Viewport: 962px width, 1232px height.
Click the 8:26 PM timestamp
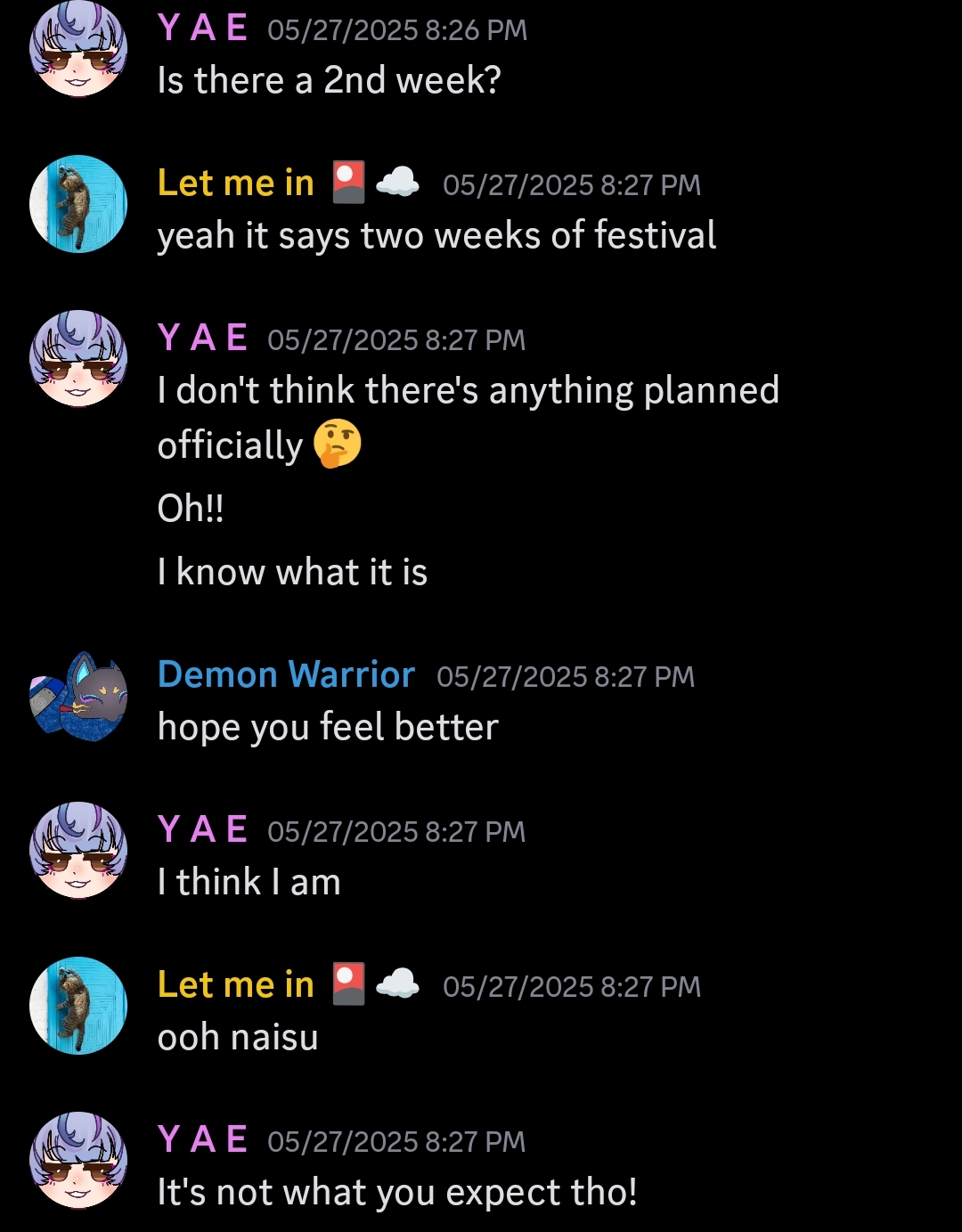coord(397,30)
